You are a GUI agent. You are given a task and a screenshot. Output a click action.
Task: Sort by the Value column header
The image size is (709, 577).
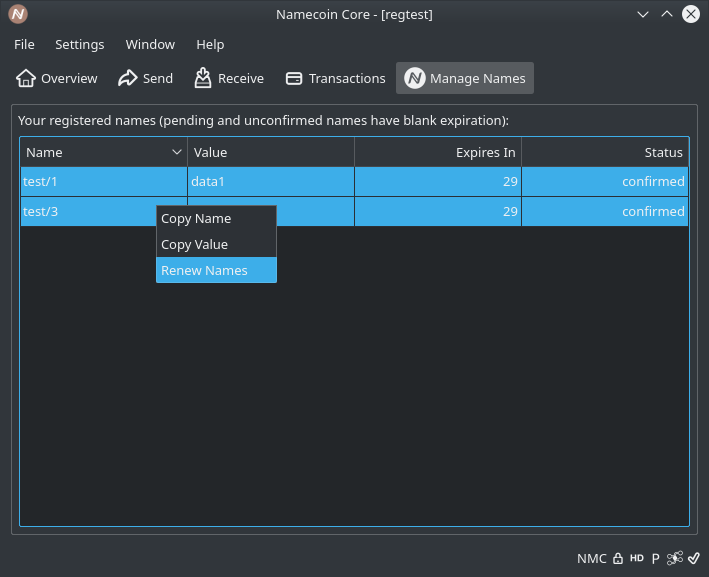pos(271,152)
